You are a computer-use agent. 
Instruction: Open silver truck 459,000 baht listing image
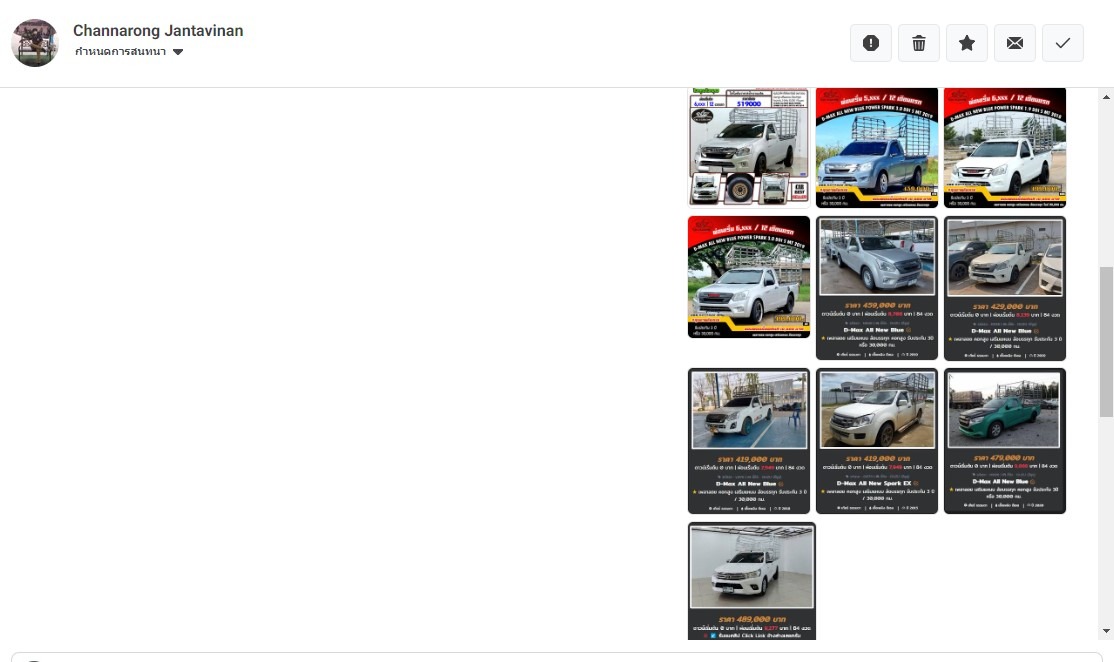pyautogui.click(x=877, y=288)
